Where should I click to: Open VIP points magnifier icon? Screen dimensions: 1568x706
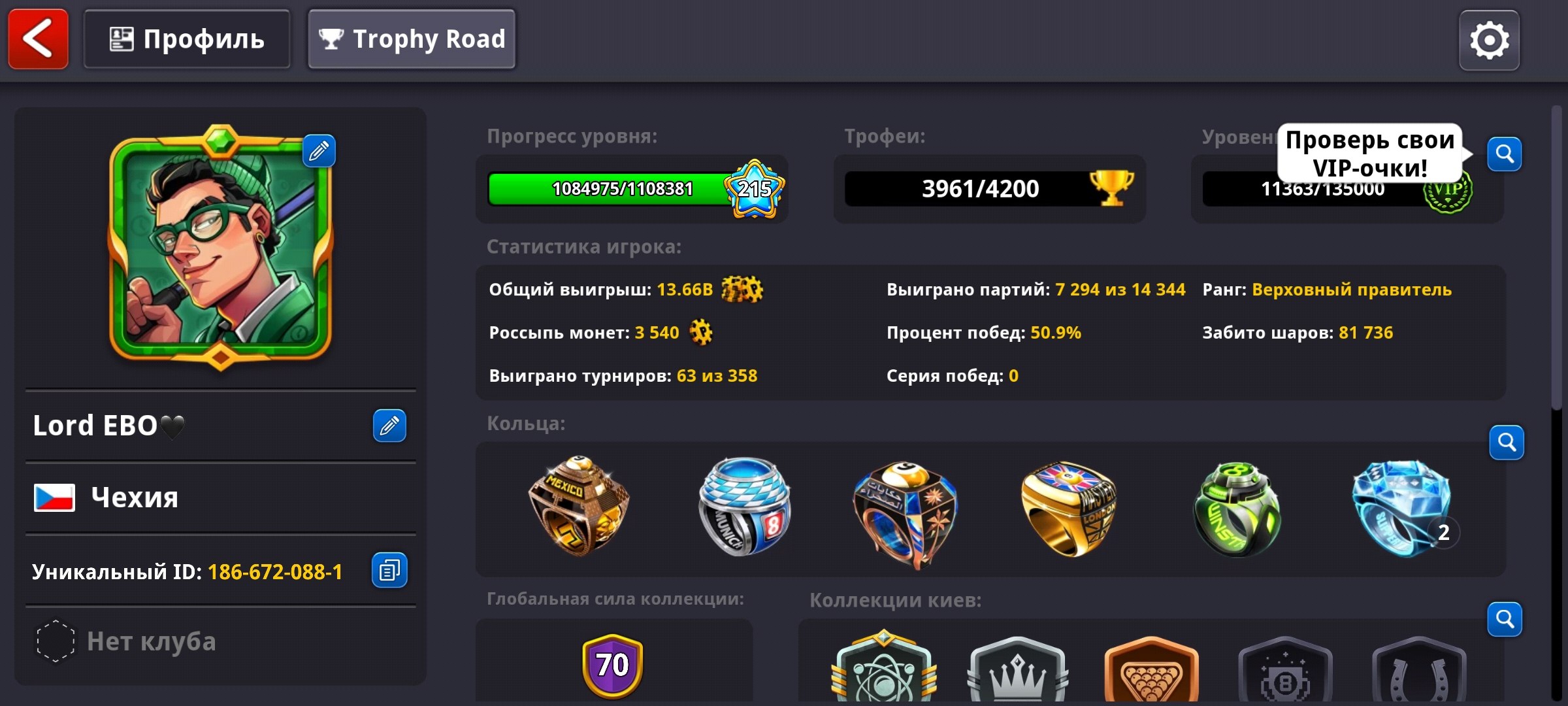pos(1505,154)
